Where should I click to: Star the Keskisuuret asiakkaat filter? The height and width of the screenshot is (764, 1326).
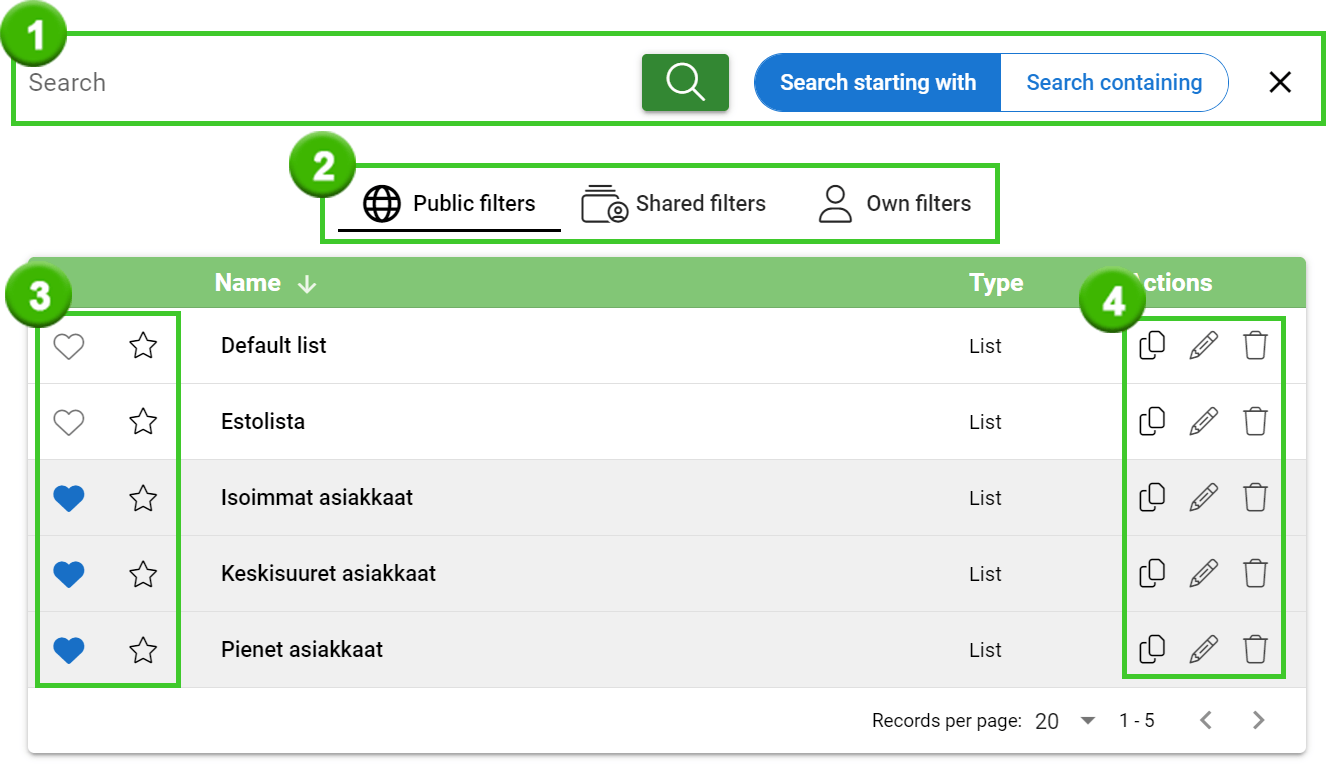[x=142, y=573]
